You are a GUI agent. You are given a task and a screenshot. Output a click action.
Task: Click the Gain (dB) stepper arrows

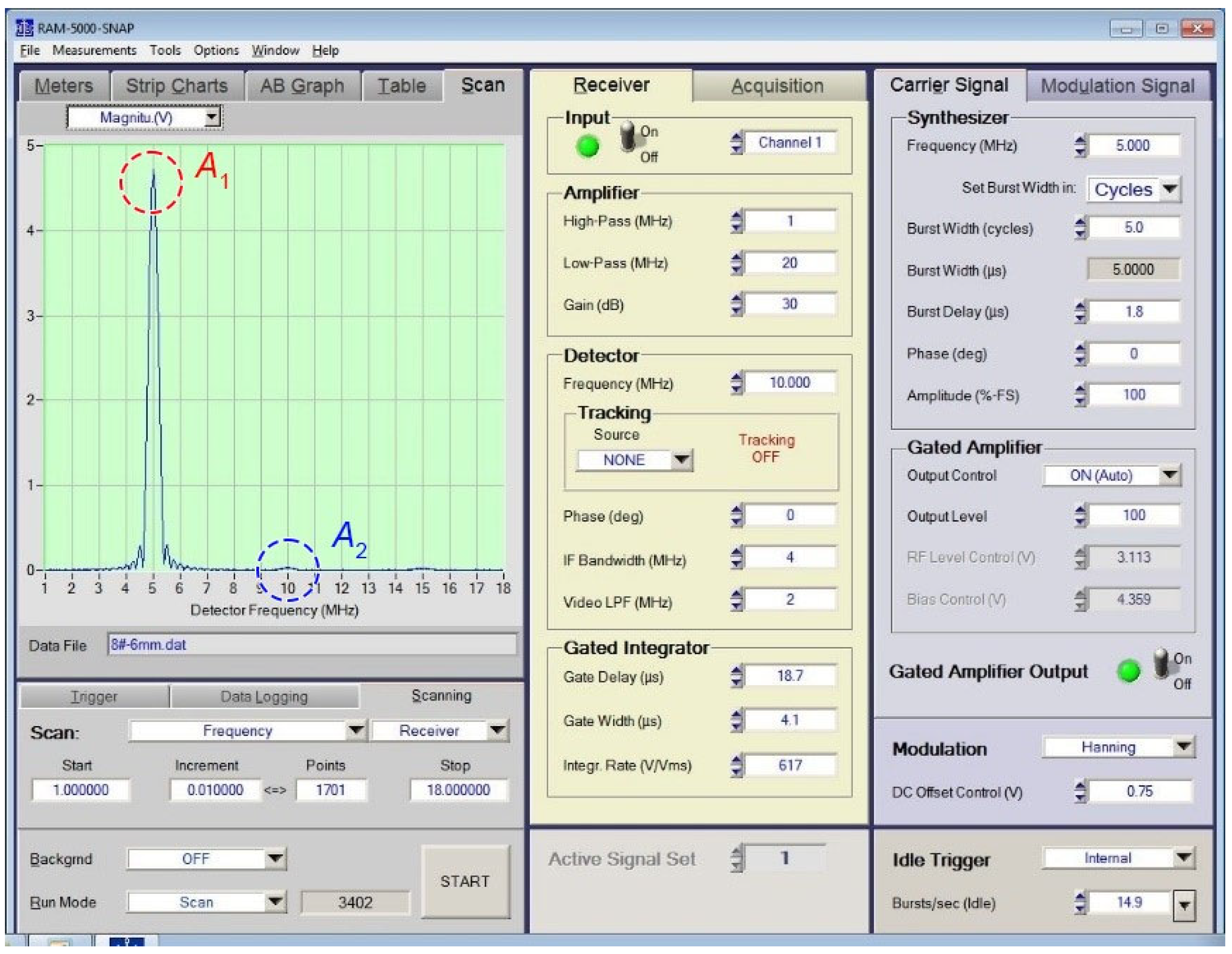pyautogui.click(x=736, y=305)
